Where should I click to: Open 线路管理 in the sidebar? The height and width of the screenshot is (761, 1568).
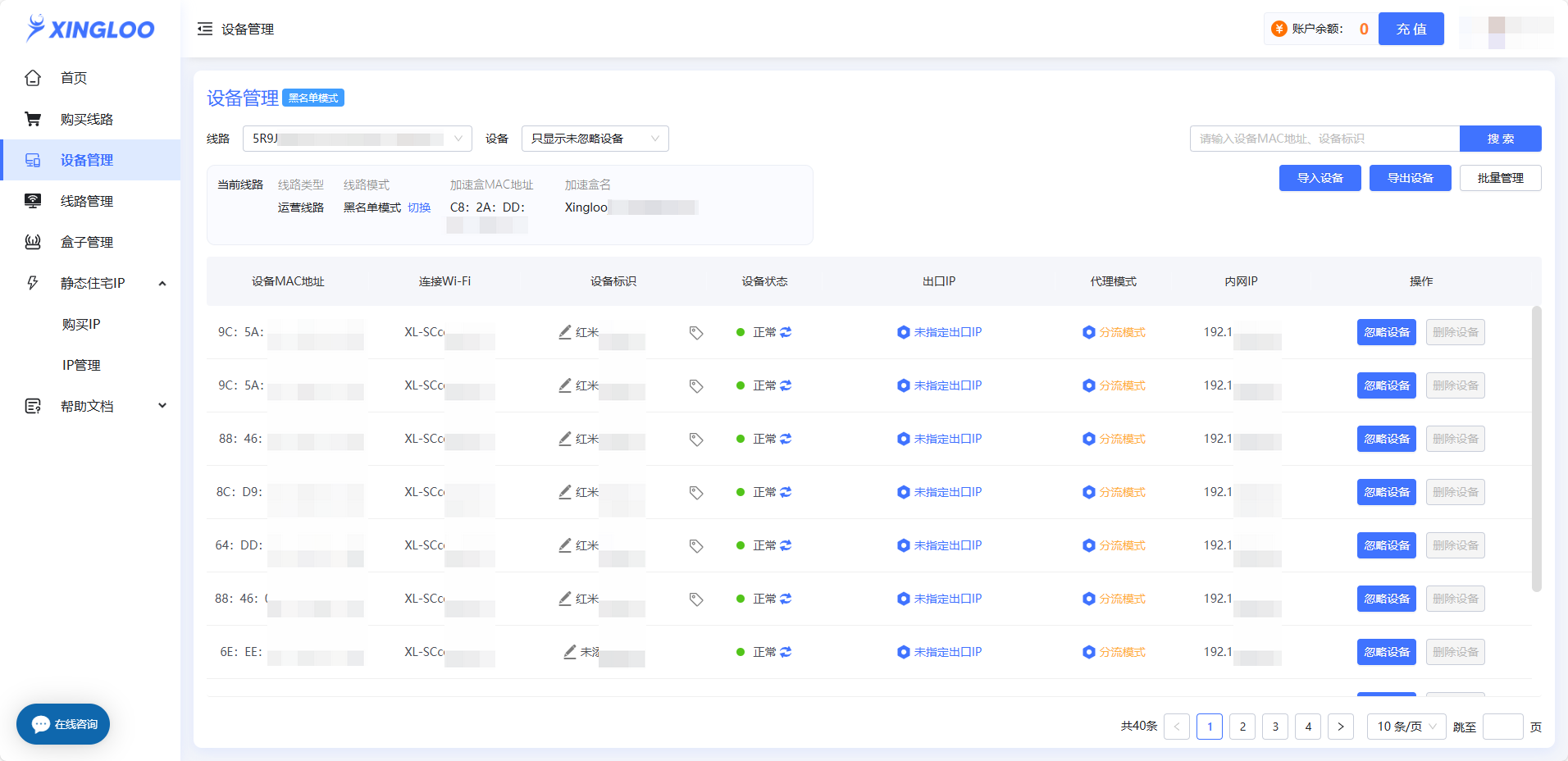(90, 201)
